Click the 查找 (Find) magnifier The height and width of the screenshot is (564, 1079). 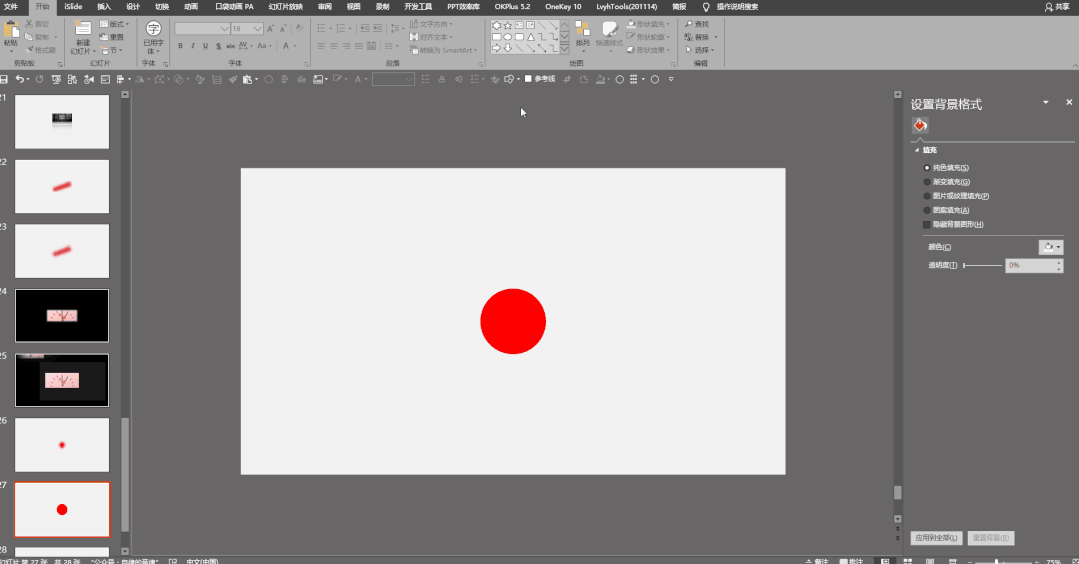689,24
